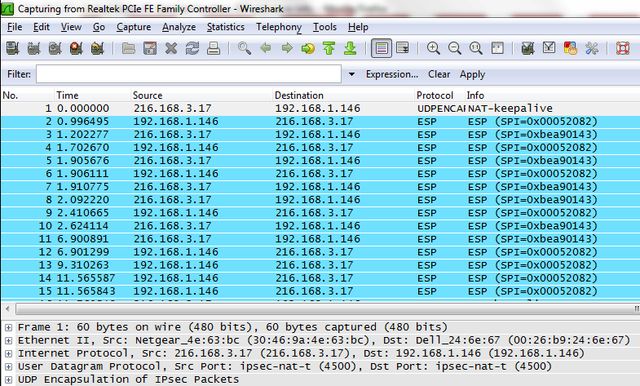
Task: Stop the running live capture icon
Action: point(76,48)
